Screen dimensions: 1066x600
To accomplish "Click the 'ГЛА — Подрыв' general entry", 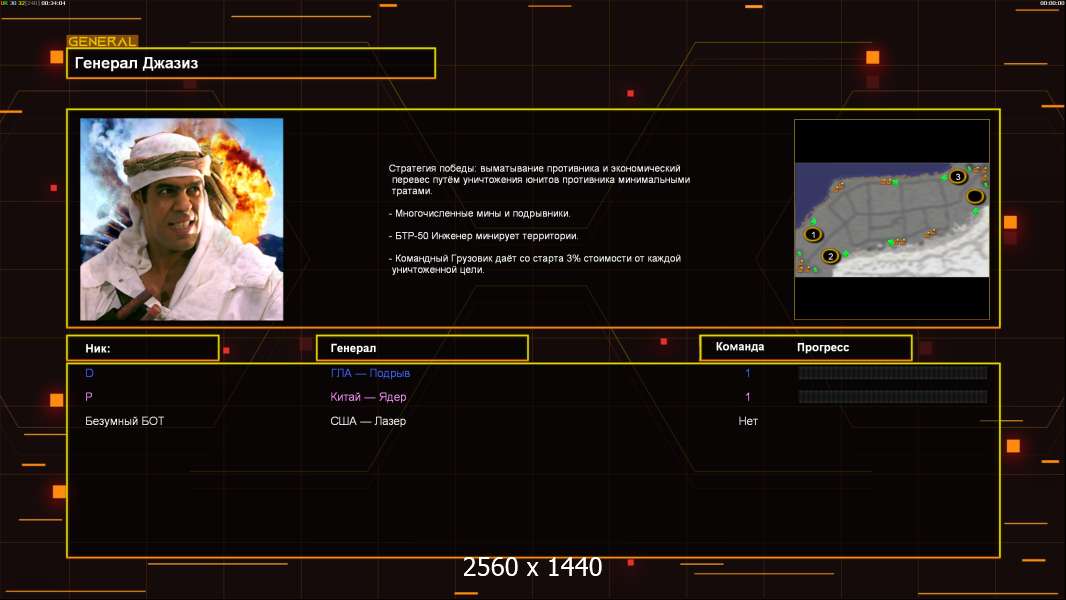I will tap(370, 373).
